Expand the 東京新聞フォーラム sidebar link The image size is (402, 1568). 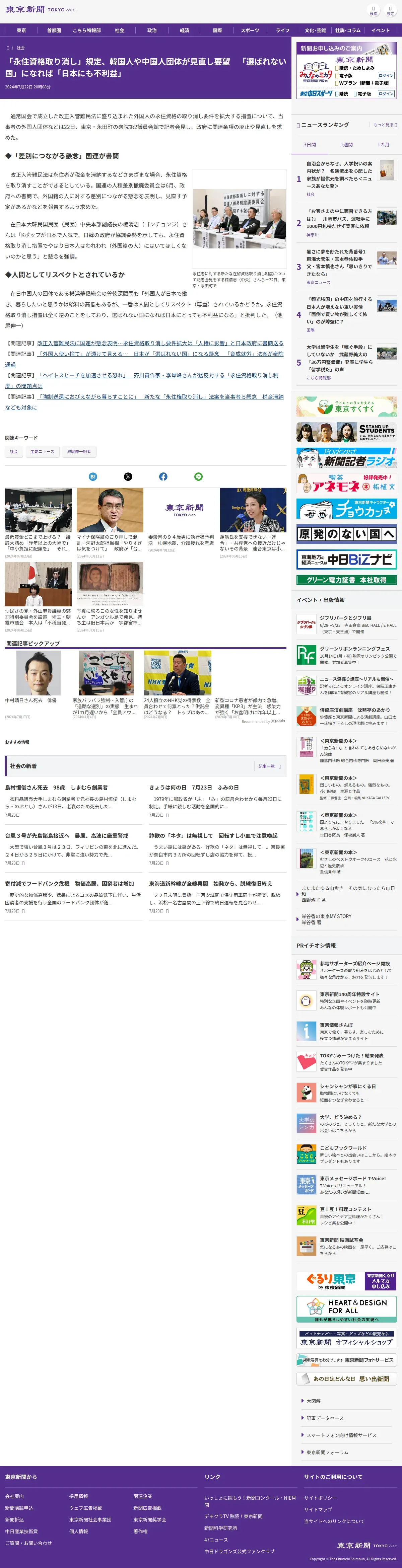327,1452
